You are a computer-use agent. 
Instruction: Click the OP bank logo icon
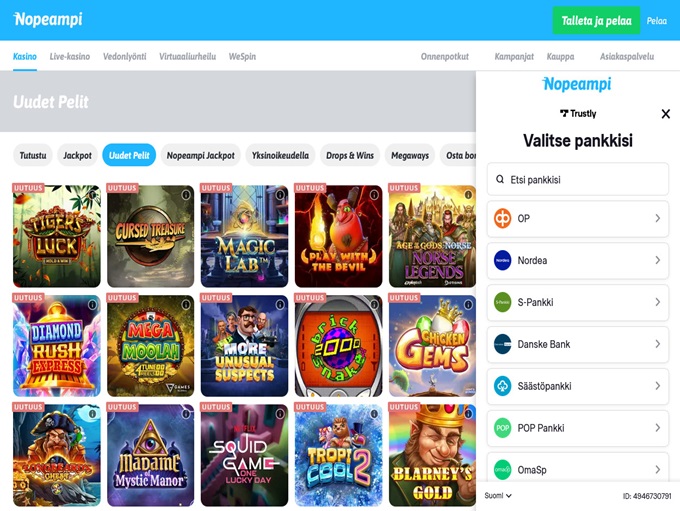click(x=503, y=218)
